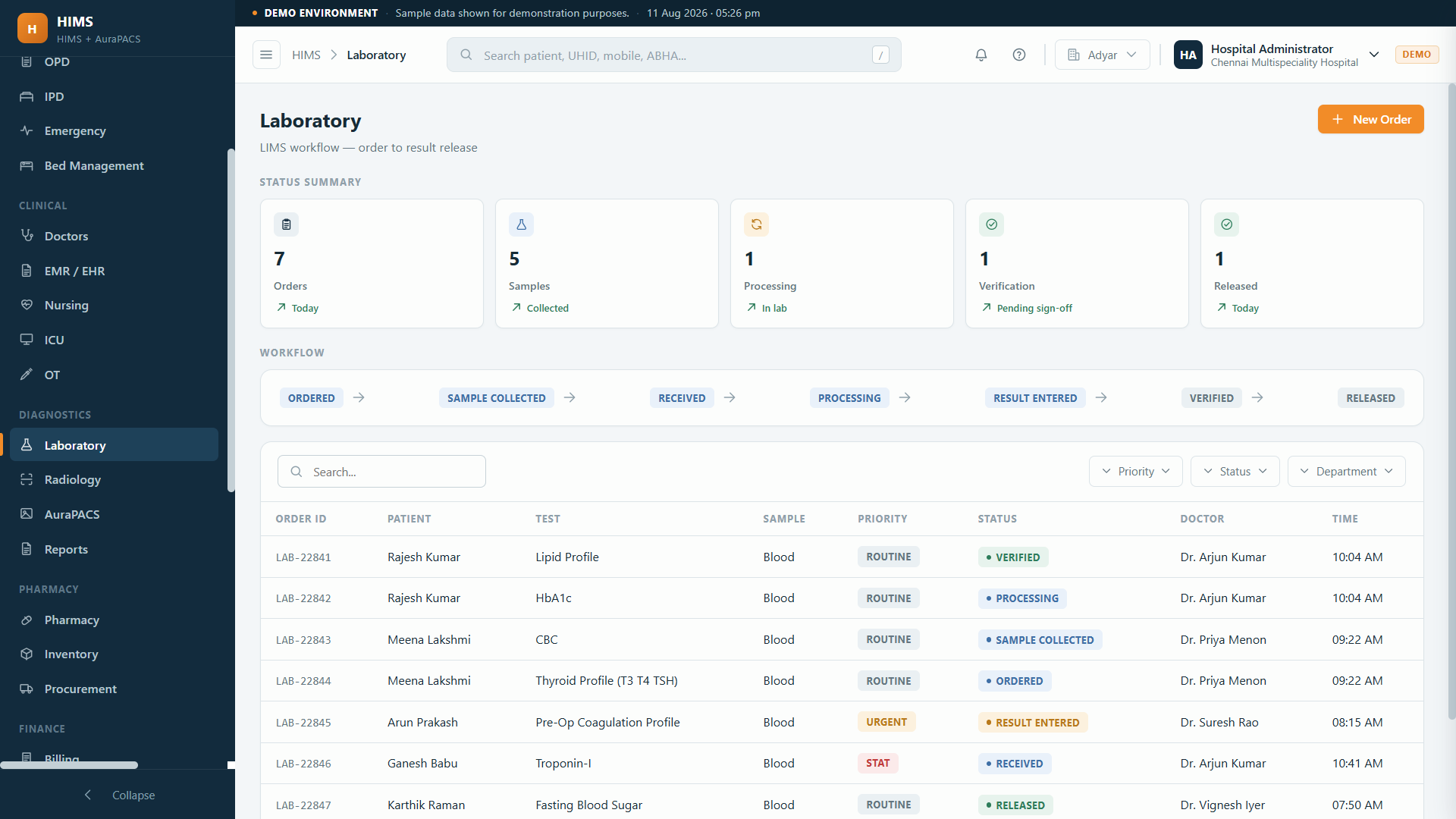
Task: Click the HA user avatar
Action: pyautogui.click(x=1188, y=55)
